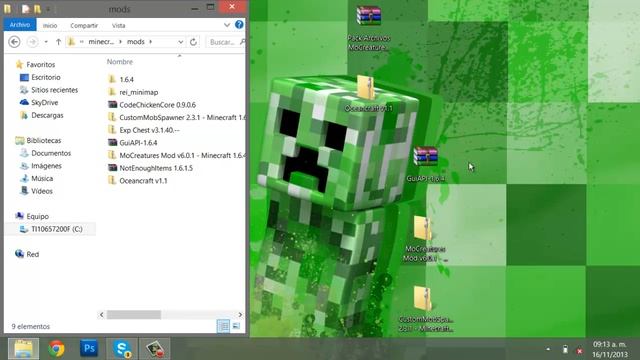
Task: Open Documentos library
Action: [x=51, y=153]
